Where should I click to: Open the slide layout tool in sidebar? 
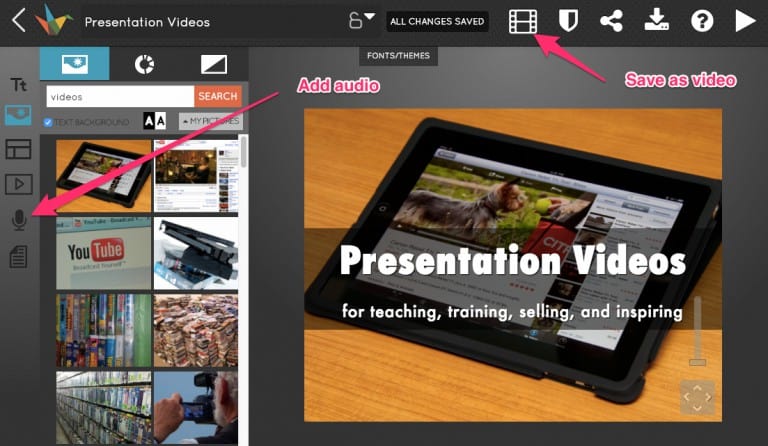click(18, 150)
